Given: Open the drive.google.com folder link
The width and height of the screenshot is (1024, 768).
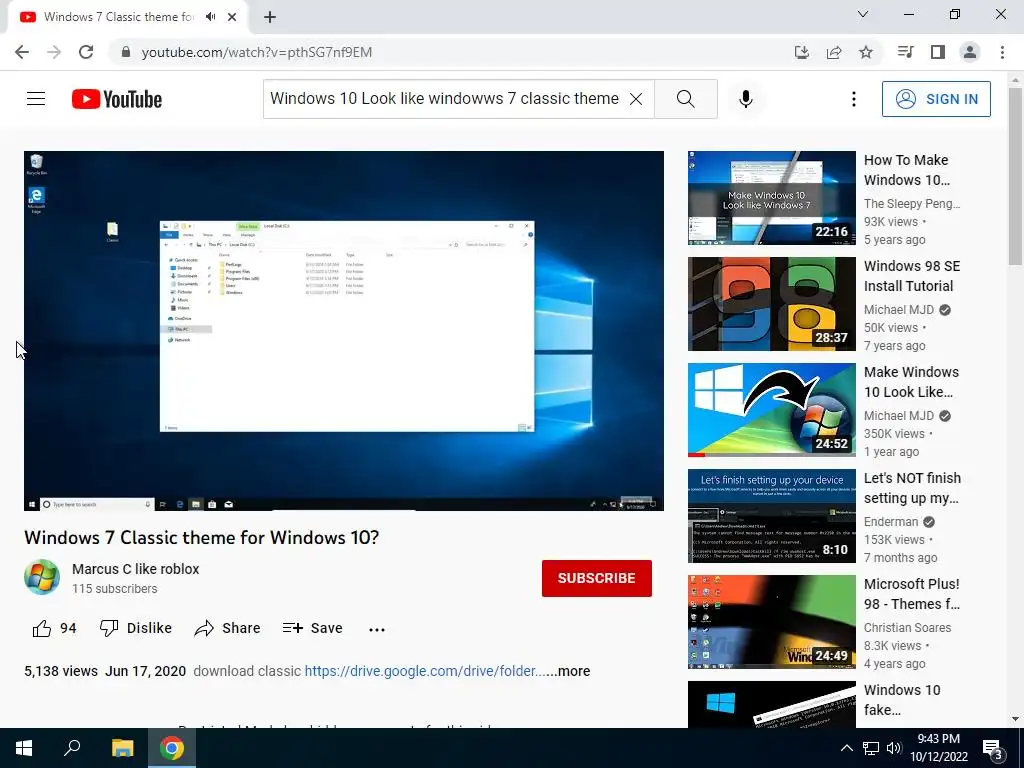Looking at the screenshot, I should click(x=424, y=671).
